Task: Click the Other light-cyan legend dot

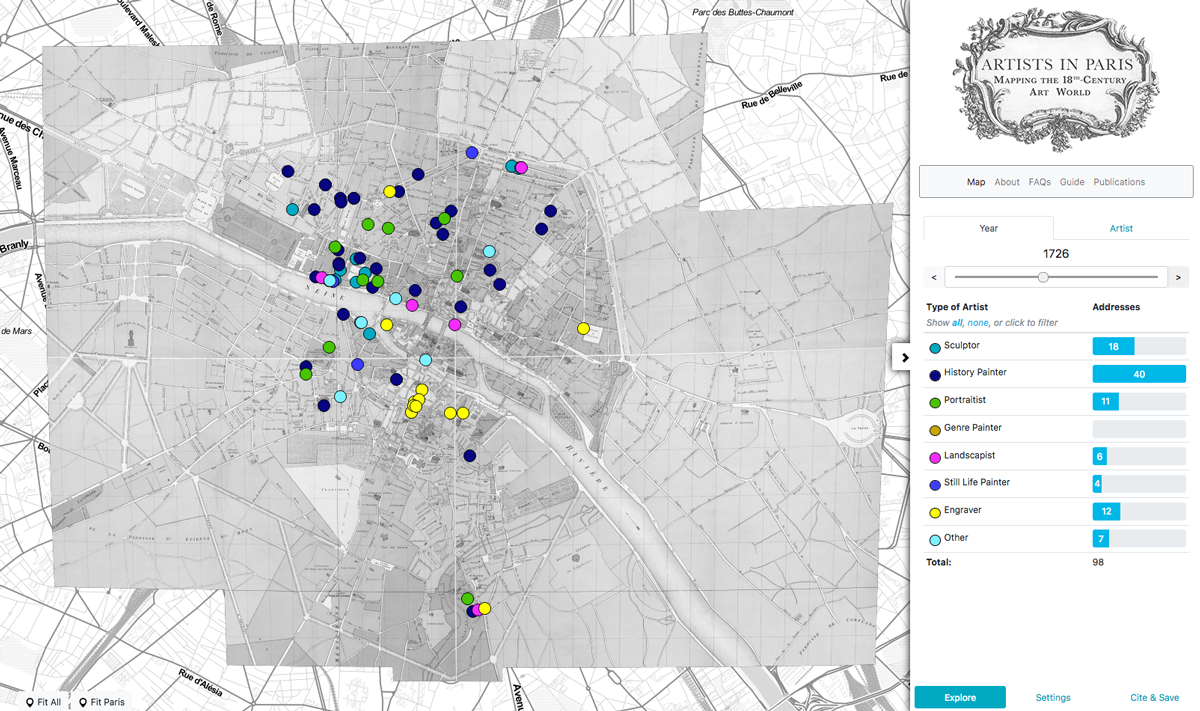Action: coord(935,540)
